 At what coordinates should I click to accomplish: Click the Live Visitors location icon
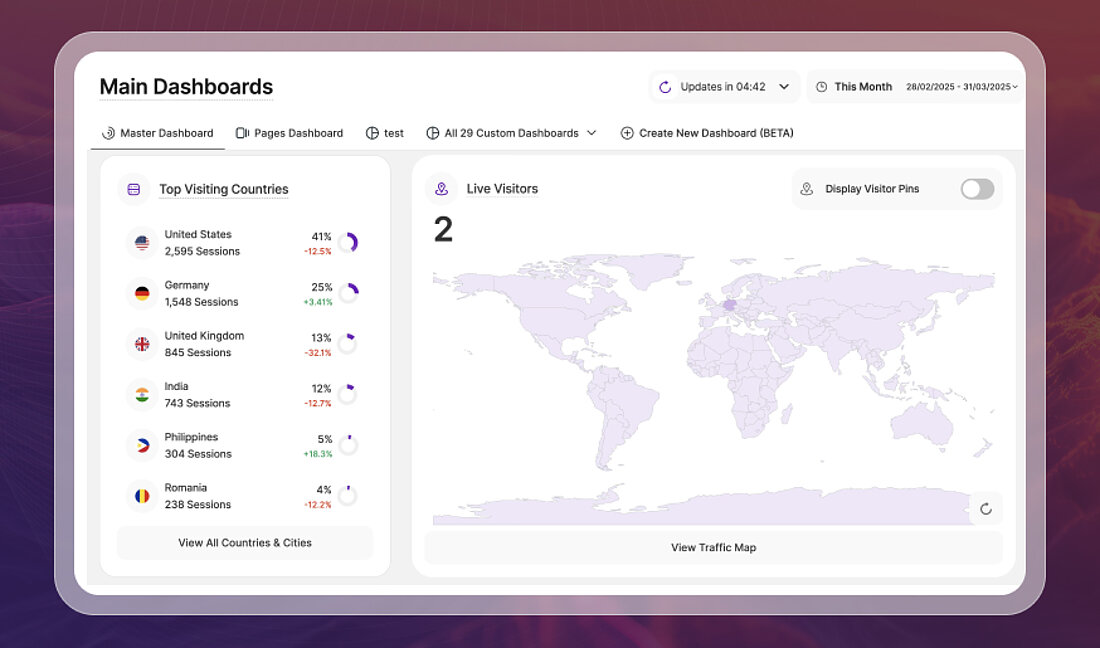(x=441, y=189)
